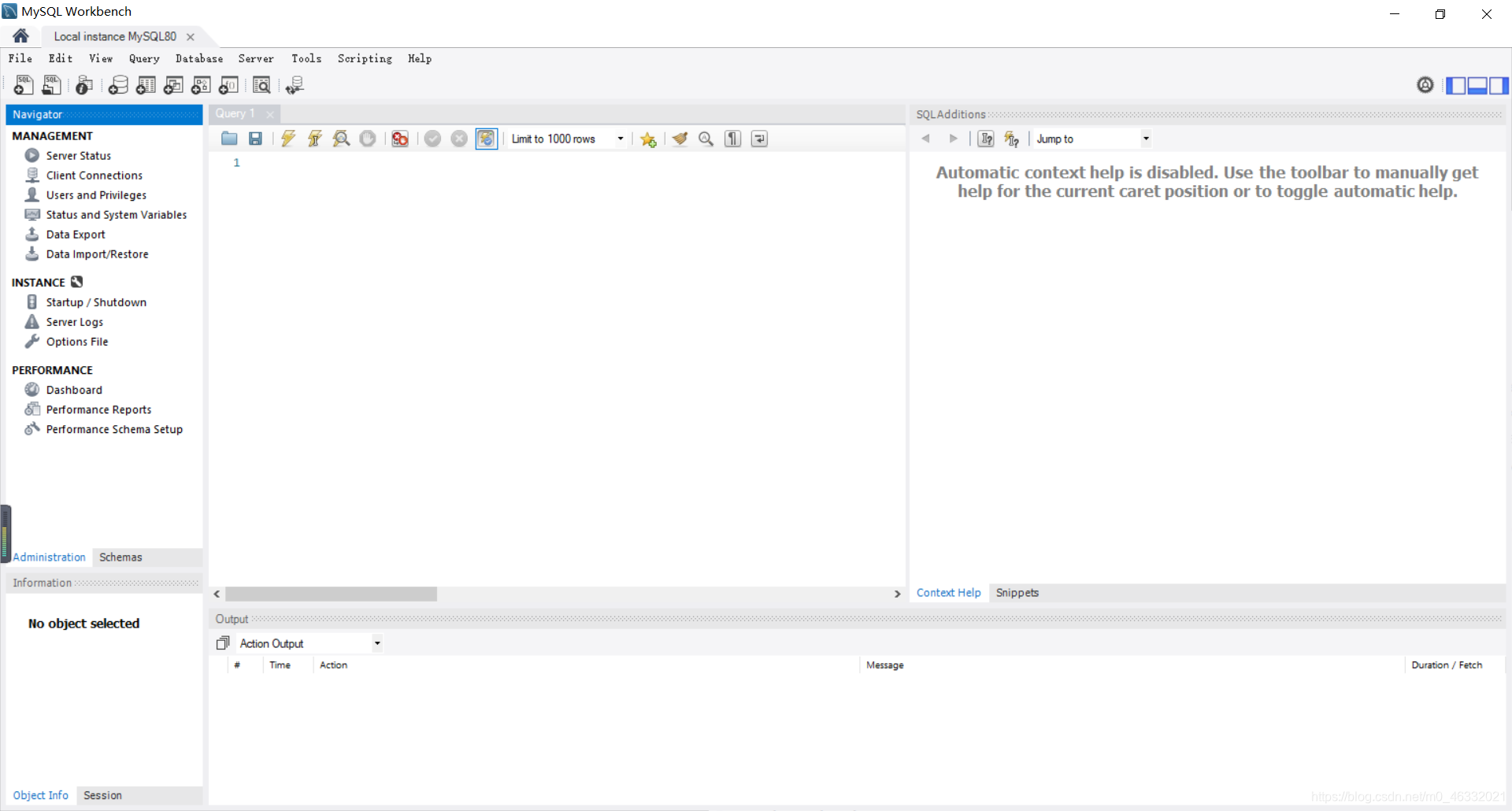1512x811 pixels.
Task: Toggle the auto-commit mode button
Action: (x=487, y=139)
